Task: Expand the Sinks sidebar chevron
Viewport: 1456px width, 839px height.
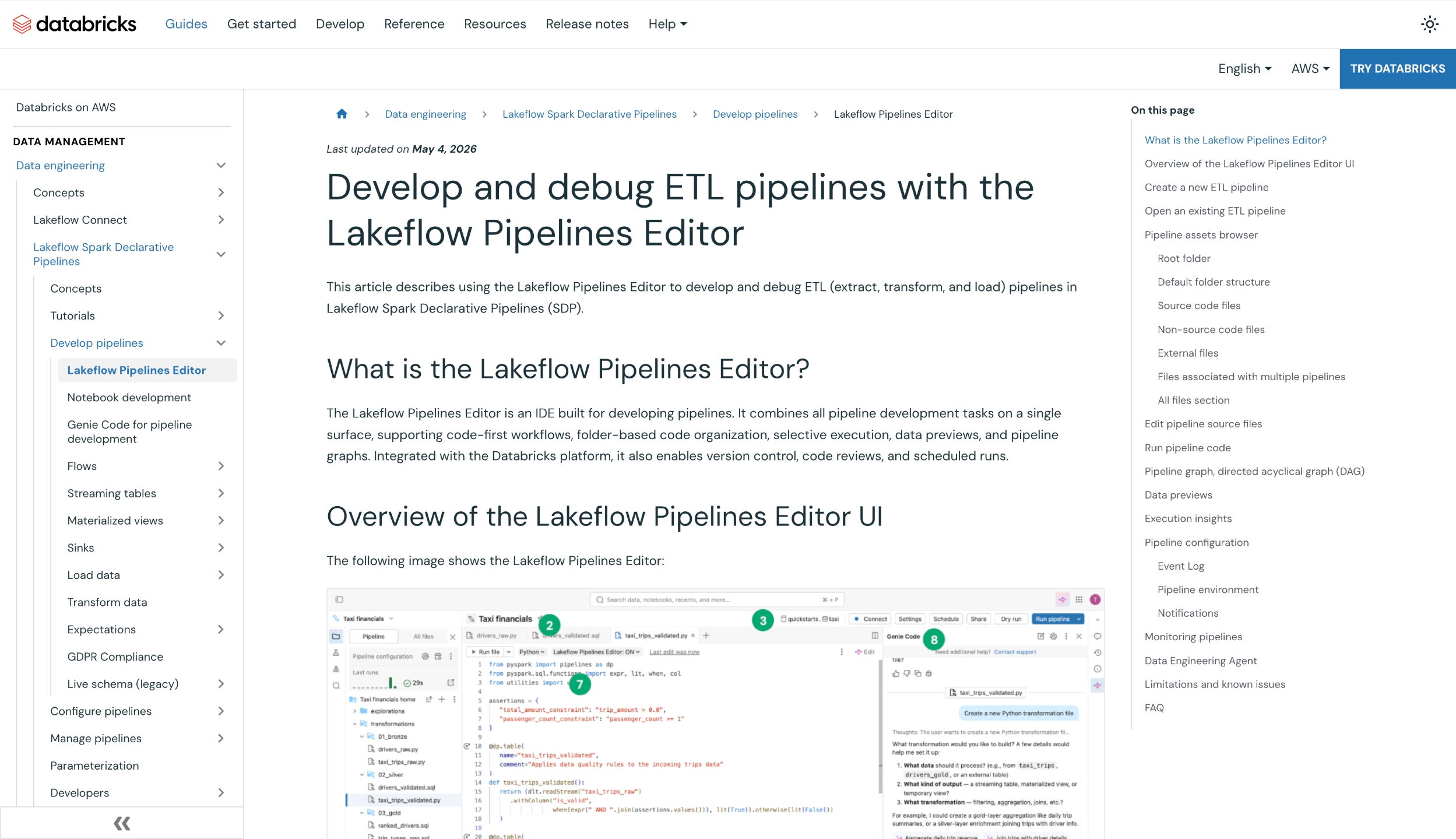Action: (x=221, y=547)
